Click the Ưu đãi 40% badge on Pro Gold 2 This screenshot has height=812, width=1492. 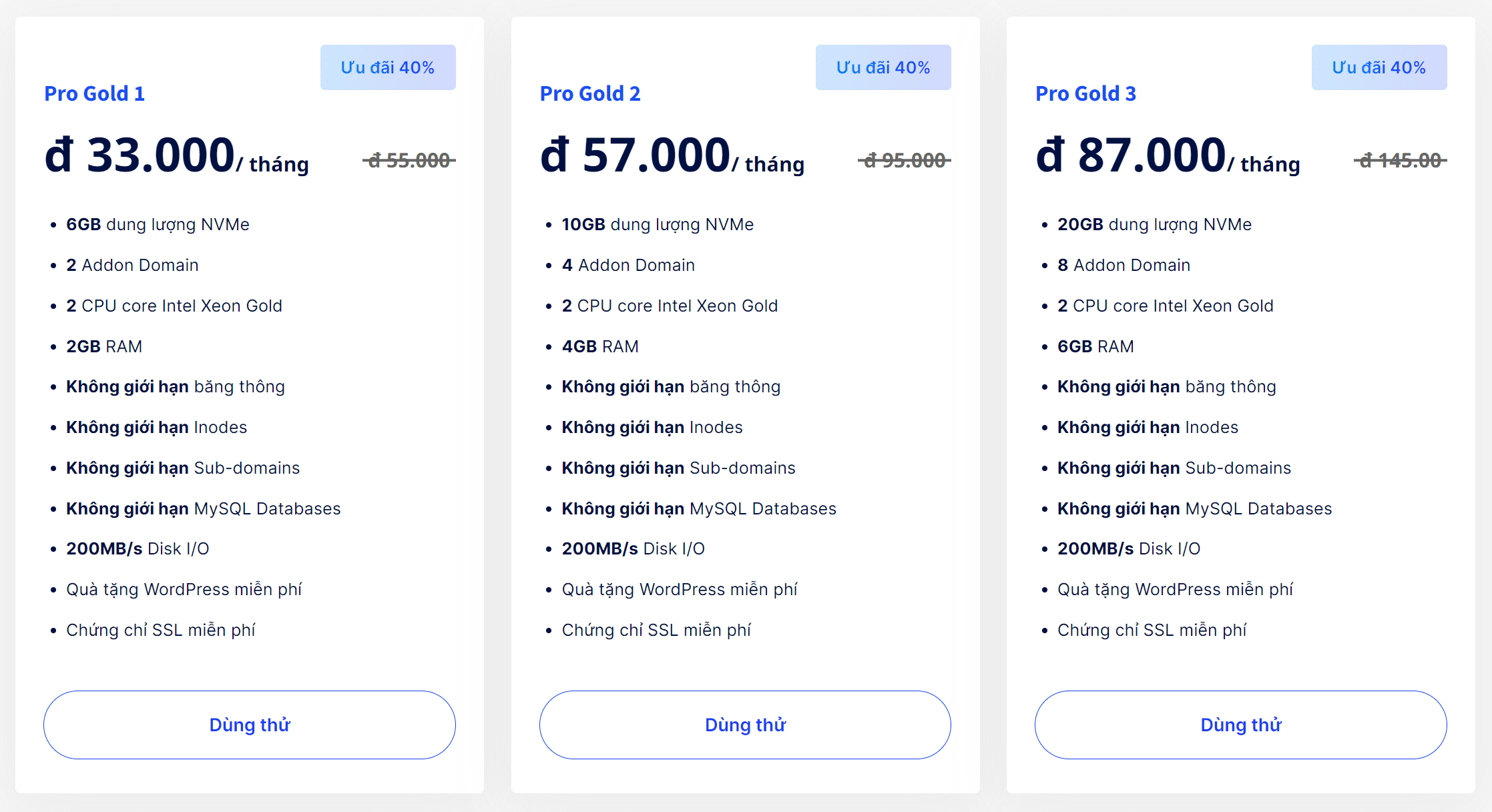883,67
